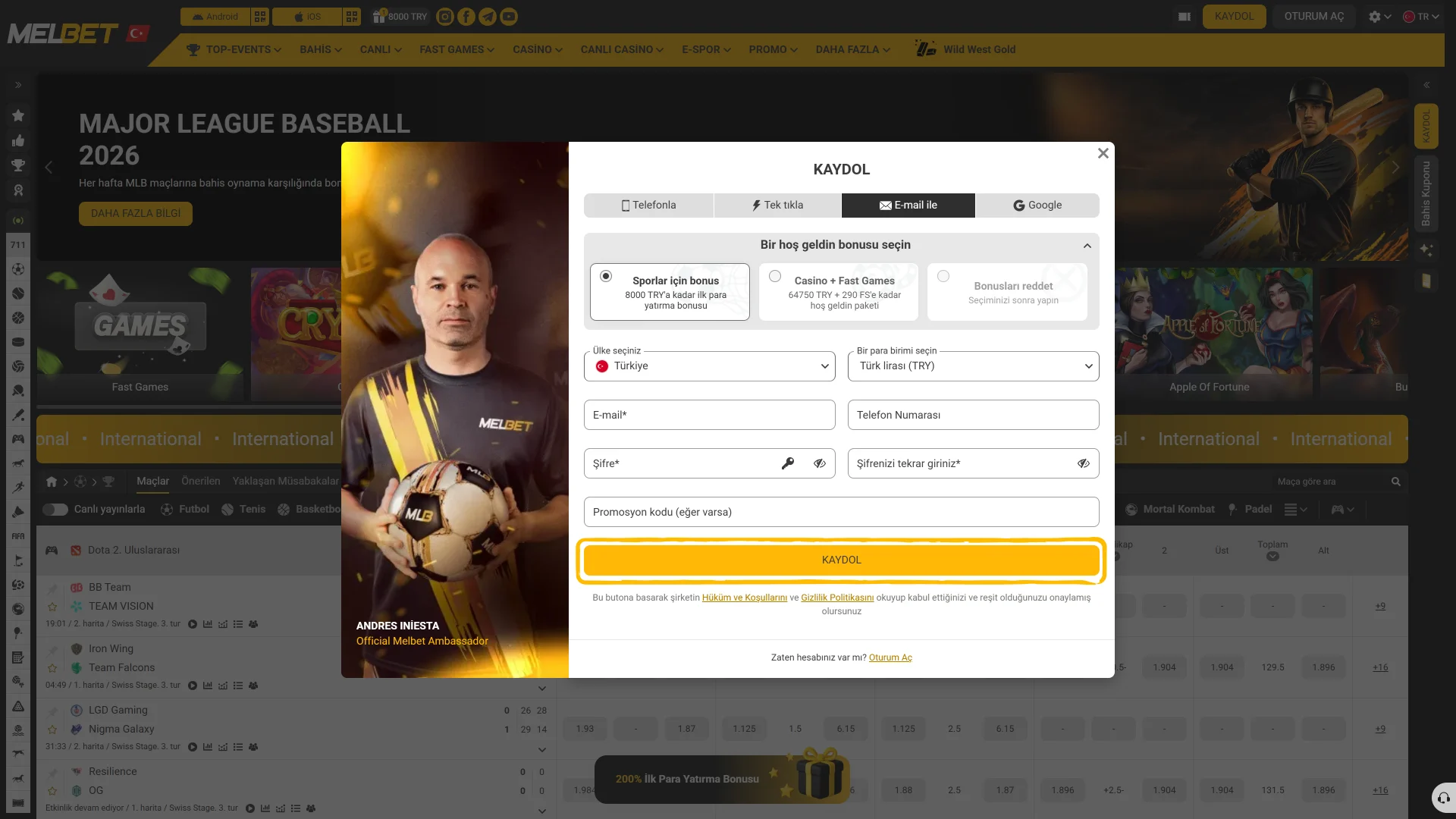The image size is (1456, 819).
Task: Click the vertical KAYDOL tab on right edge
Action: pos(1426,126)
